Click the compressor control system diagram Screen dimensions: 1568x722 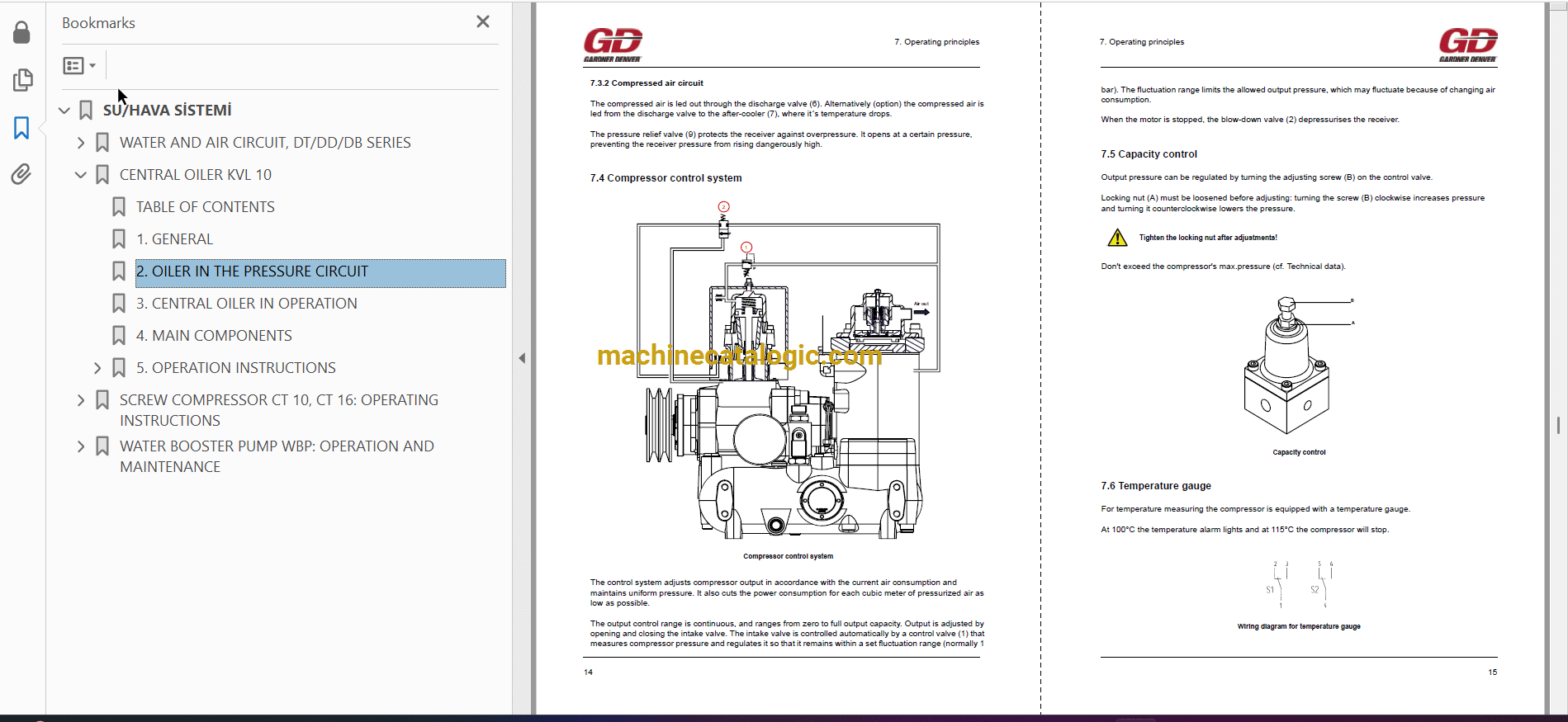788,371
